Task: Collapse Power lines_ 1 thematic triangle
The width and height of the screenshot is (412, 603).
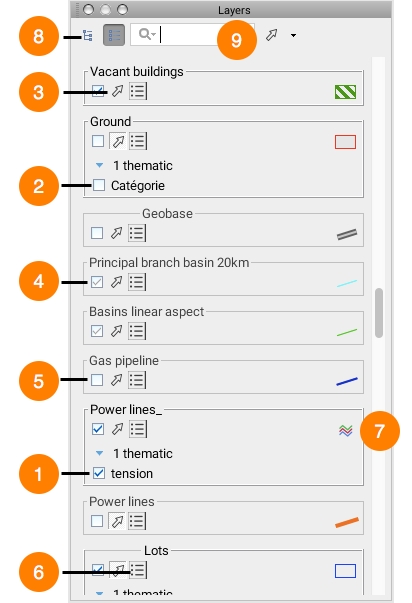Action: (99, 453)
